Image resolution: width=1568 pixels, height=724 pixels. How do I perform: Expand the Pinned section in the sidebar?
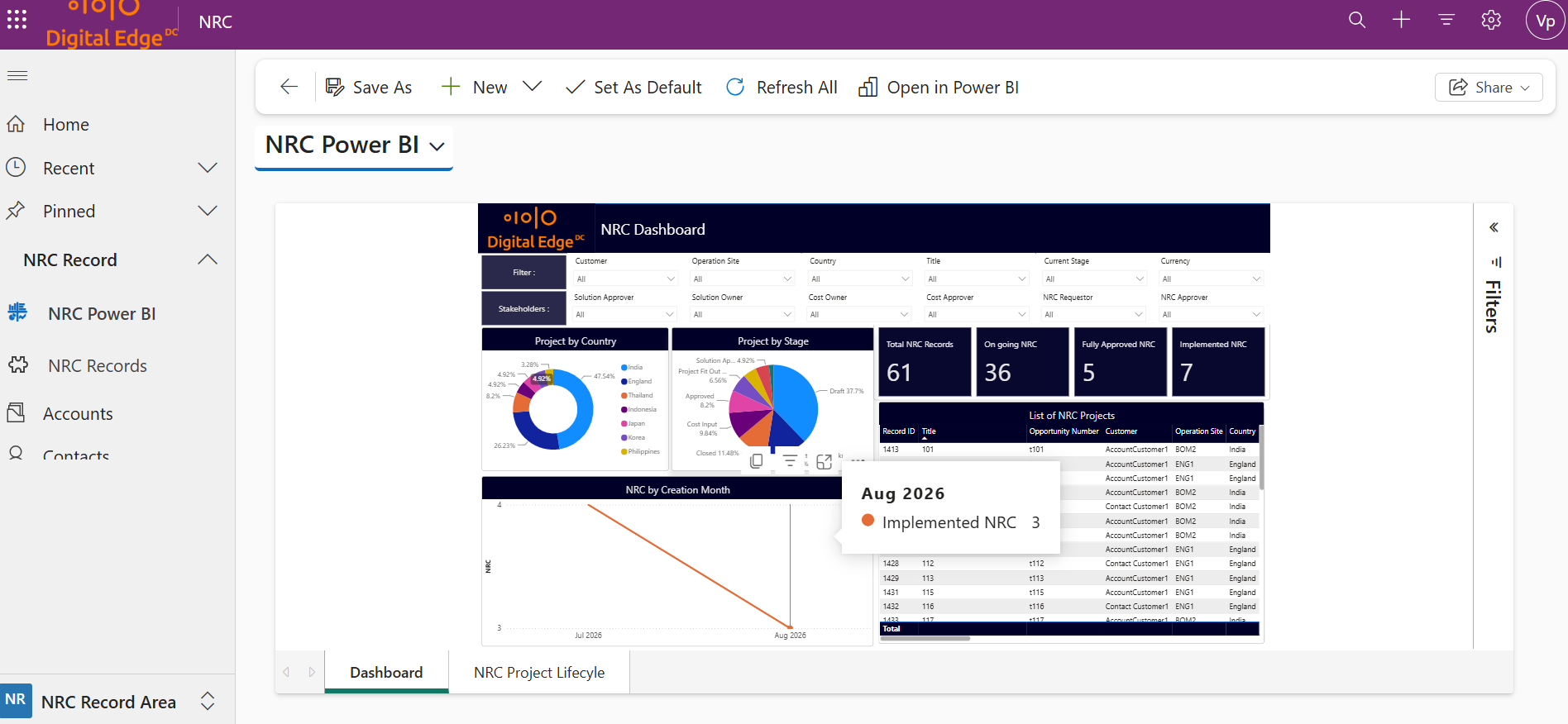(208, 211)
